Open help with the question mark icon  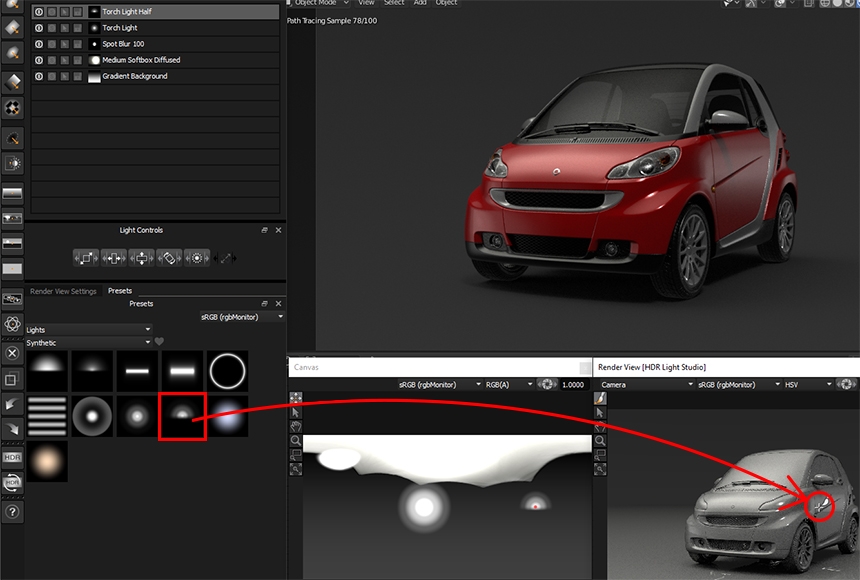click(x=12, y=512)
